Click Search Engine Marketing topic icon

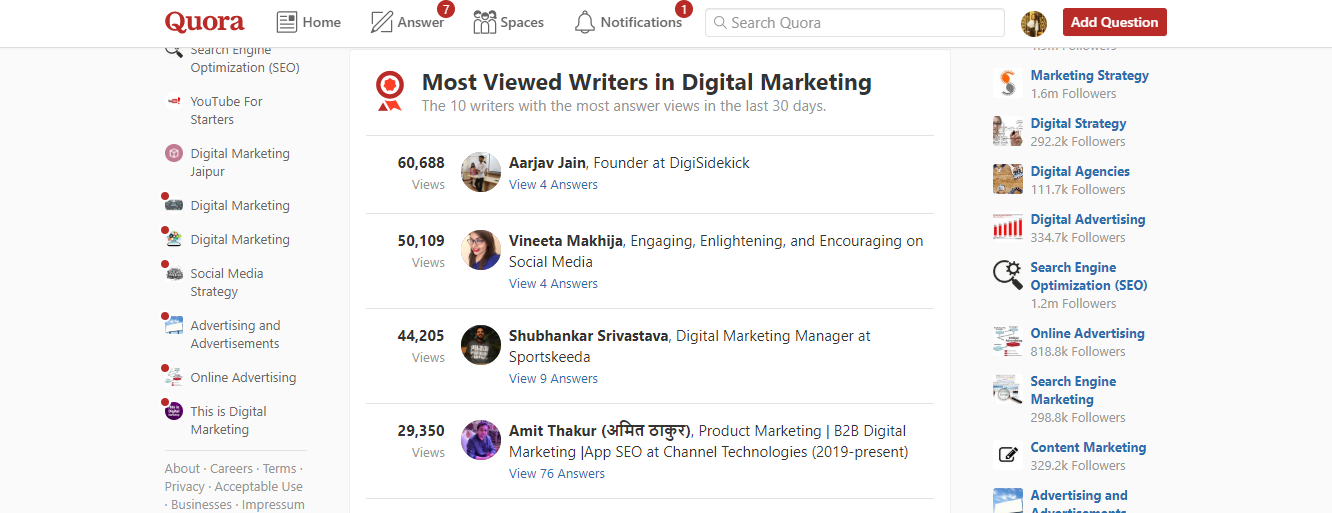1008,389
